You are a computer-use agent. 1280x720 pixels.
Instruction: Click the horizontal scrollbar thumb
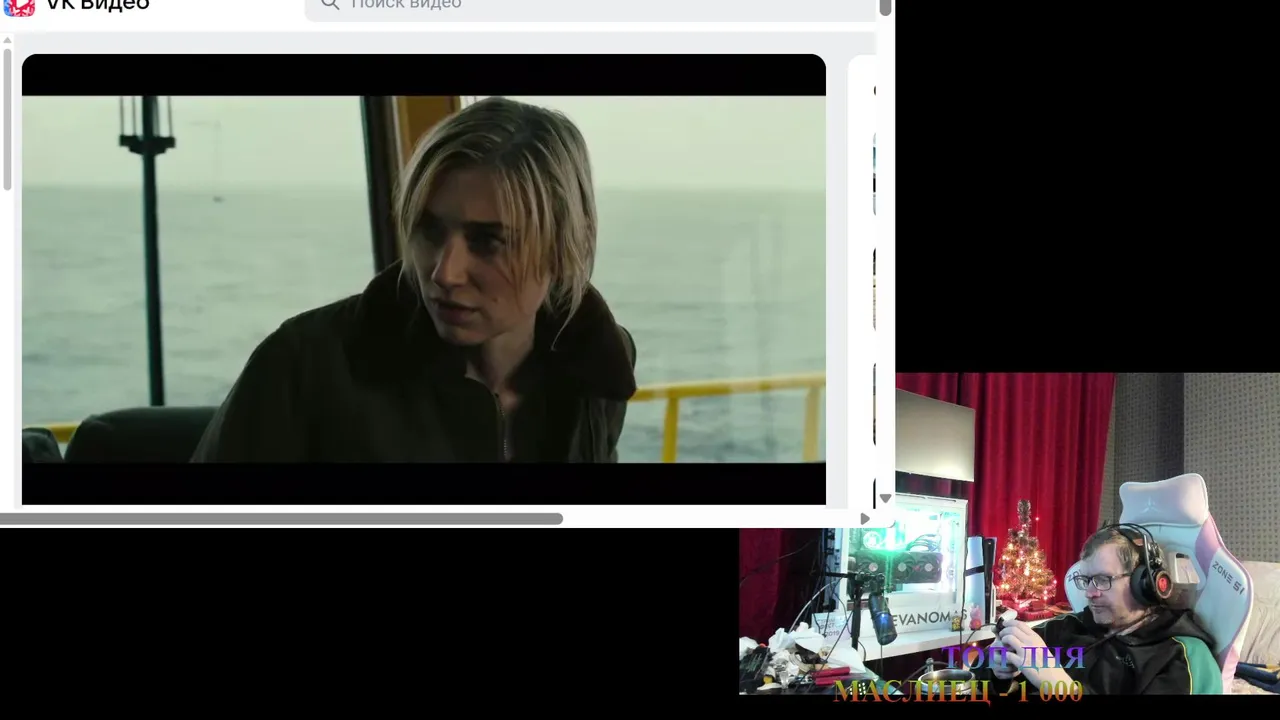(x=281, y=519)
